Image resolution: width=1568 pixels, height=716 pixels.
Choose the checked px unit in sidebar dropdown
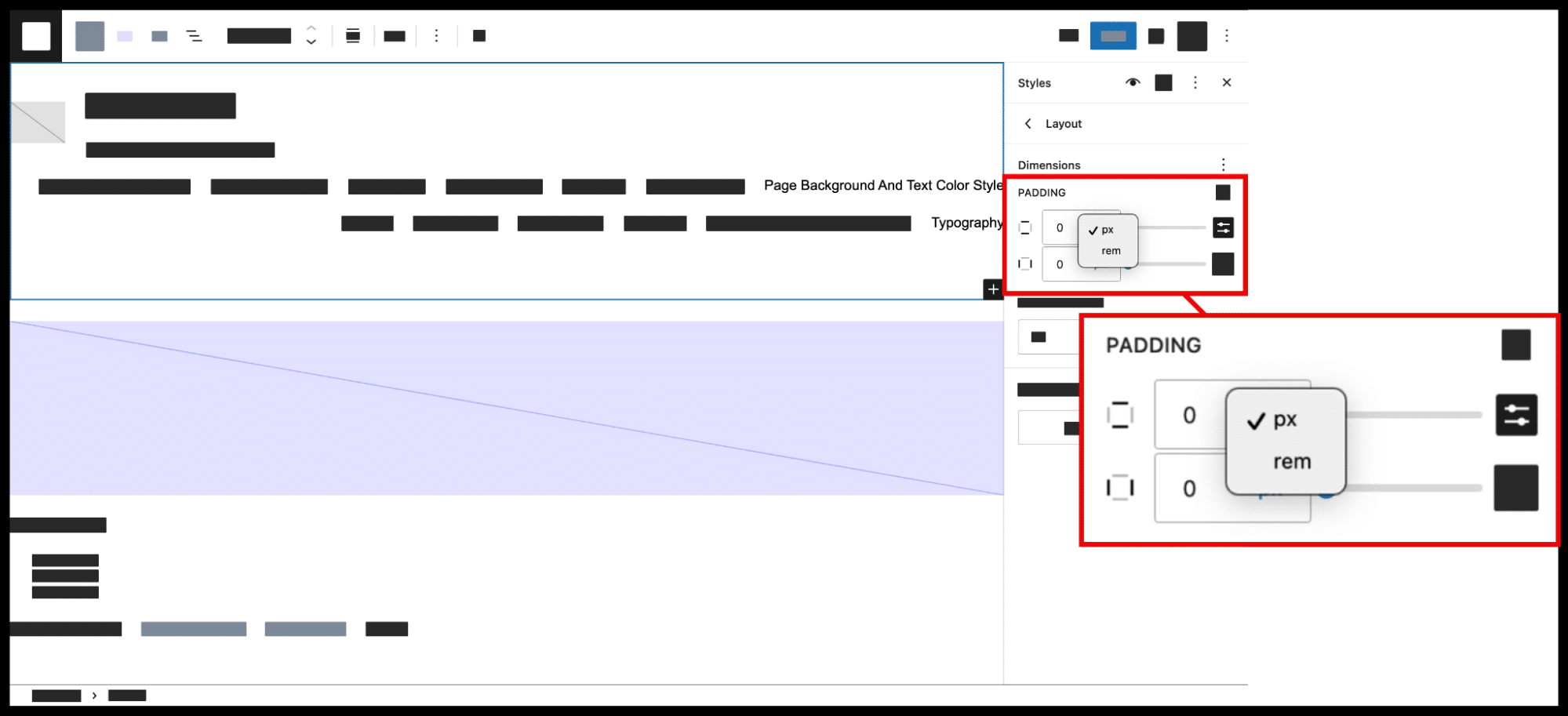1107,230
